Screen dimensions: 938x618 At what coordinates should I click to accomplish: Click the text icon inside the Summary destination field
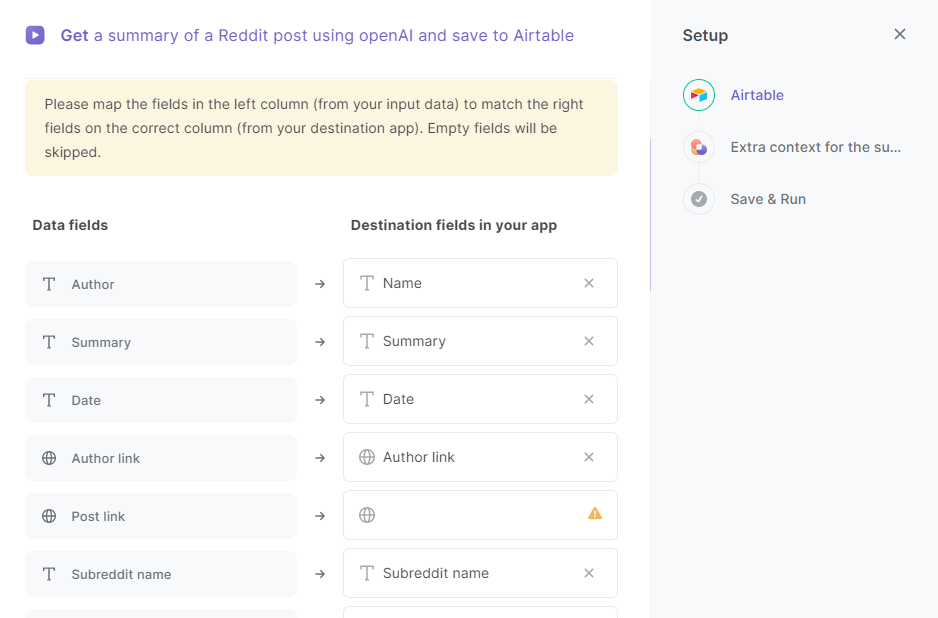coord(365,341)
